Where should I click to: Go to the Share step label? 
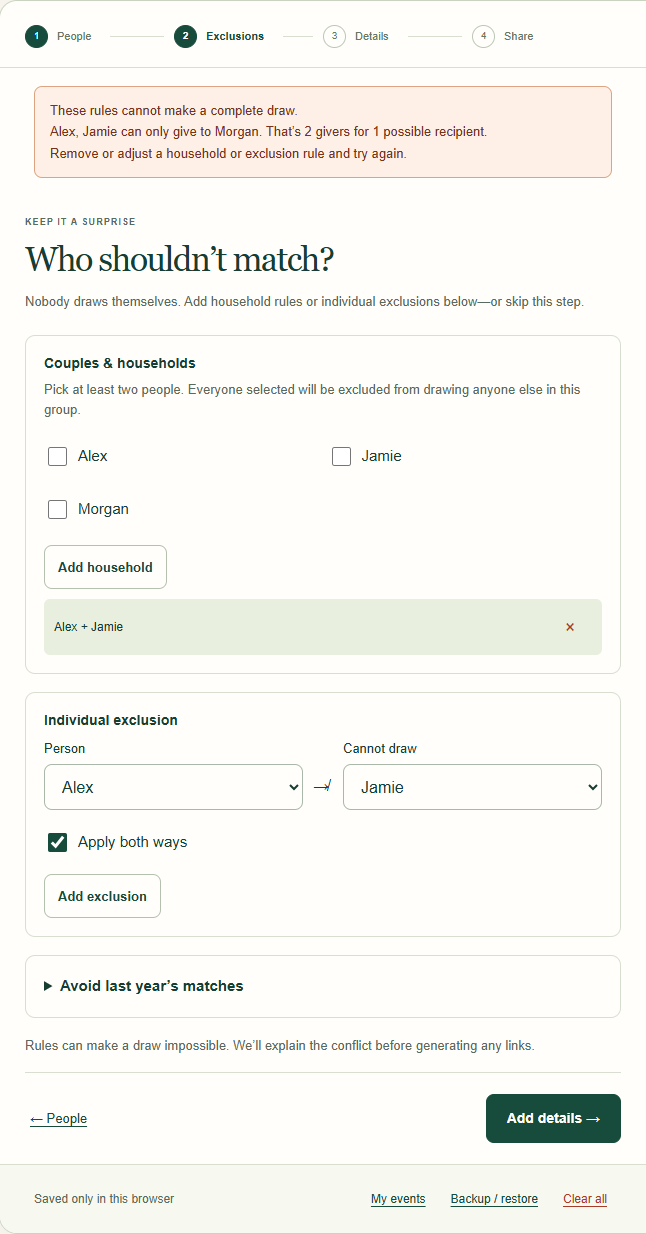click(x=518, y=36)
